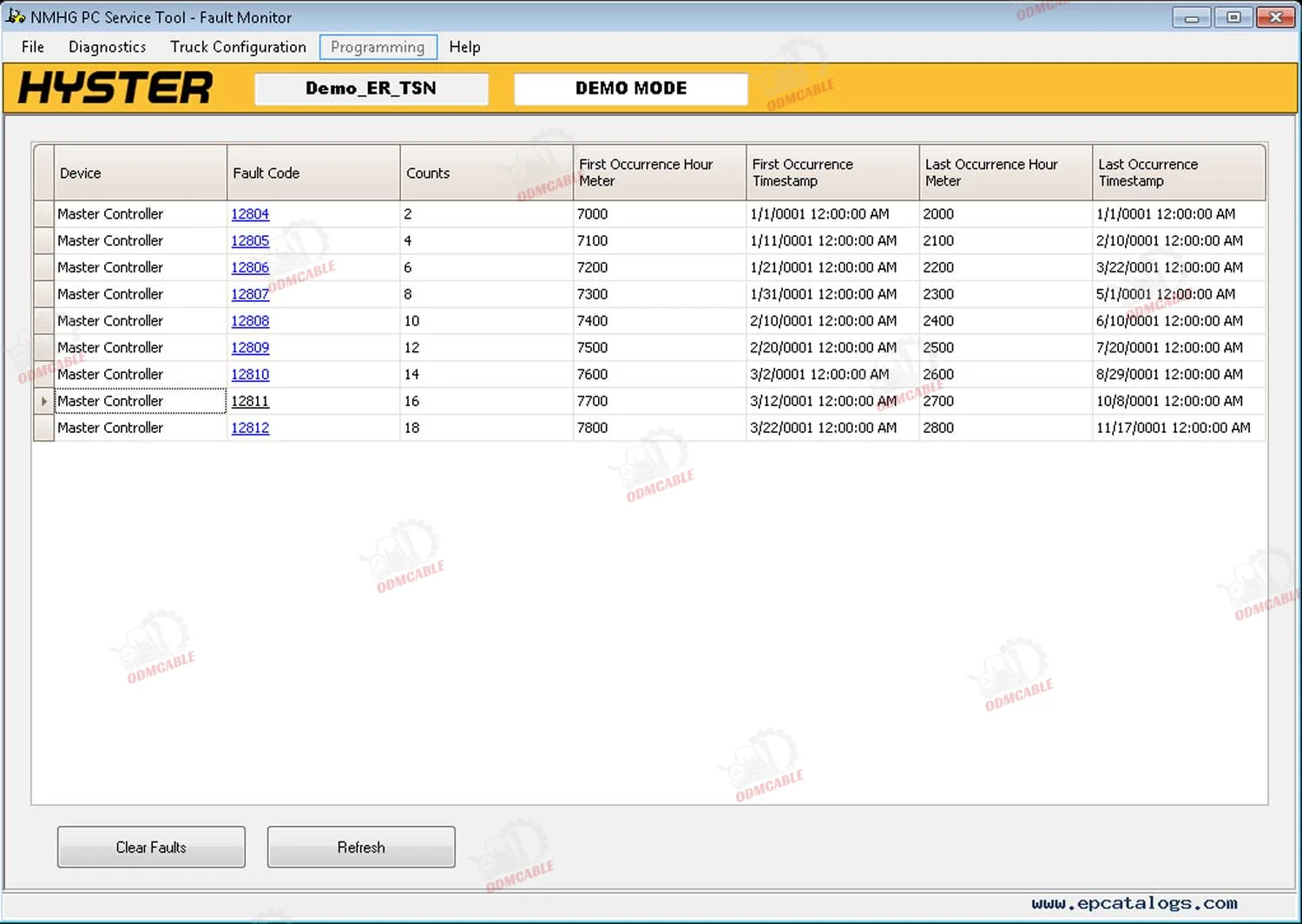Click the current row arrow indicator for 12811
The image size is (1302, 924).
click(x=43, y=401)
